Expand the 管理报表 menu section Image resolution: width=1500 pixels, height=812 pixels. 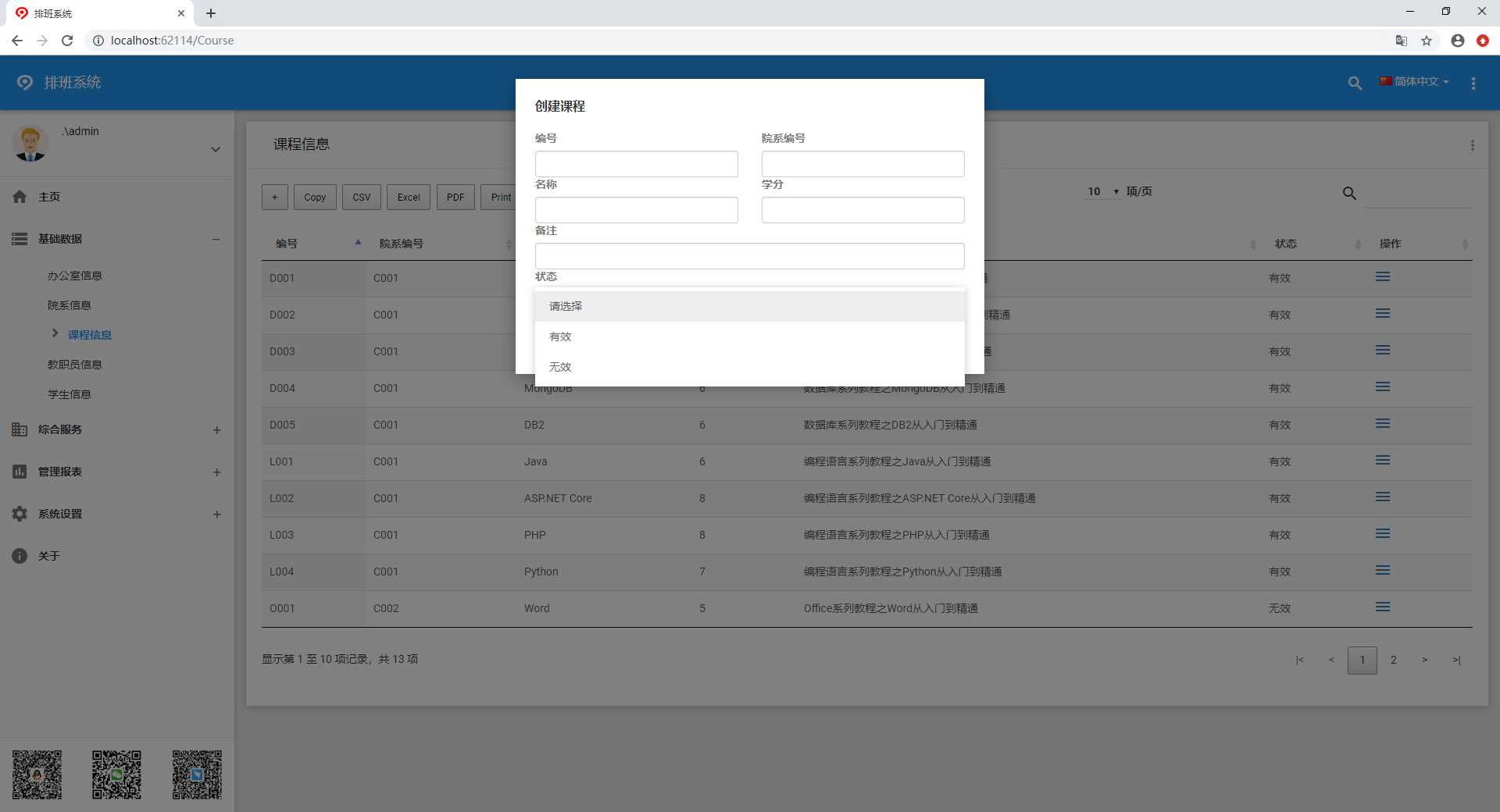216,472
